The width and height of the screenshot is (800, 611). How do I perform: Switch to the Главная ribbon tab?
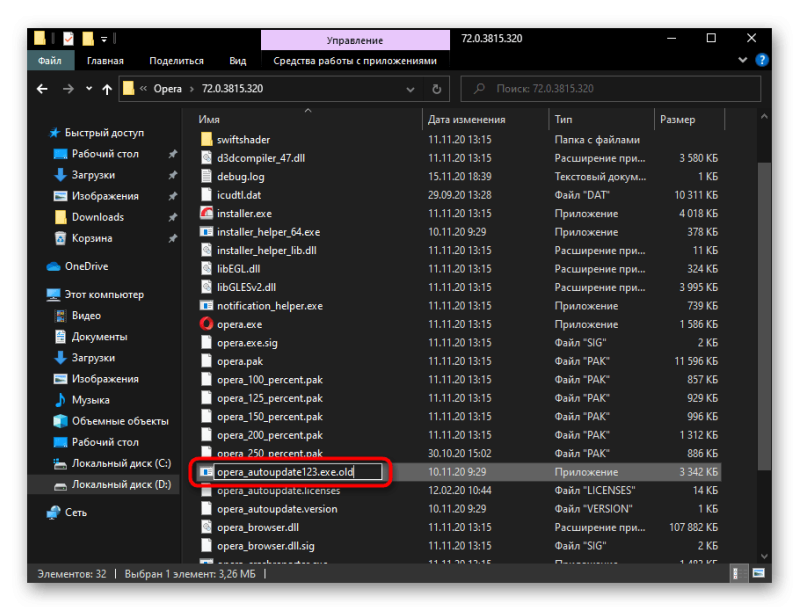105,61
